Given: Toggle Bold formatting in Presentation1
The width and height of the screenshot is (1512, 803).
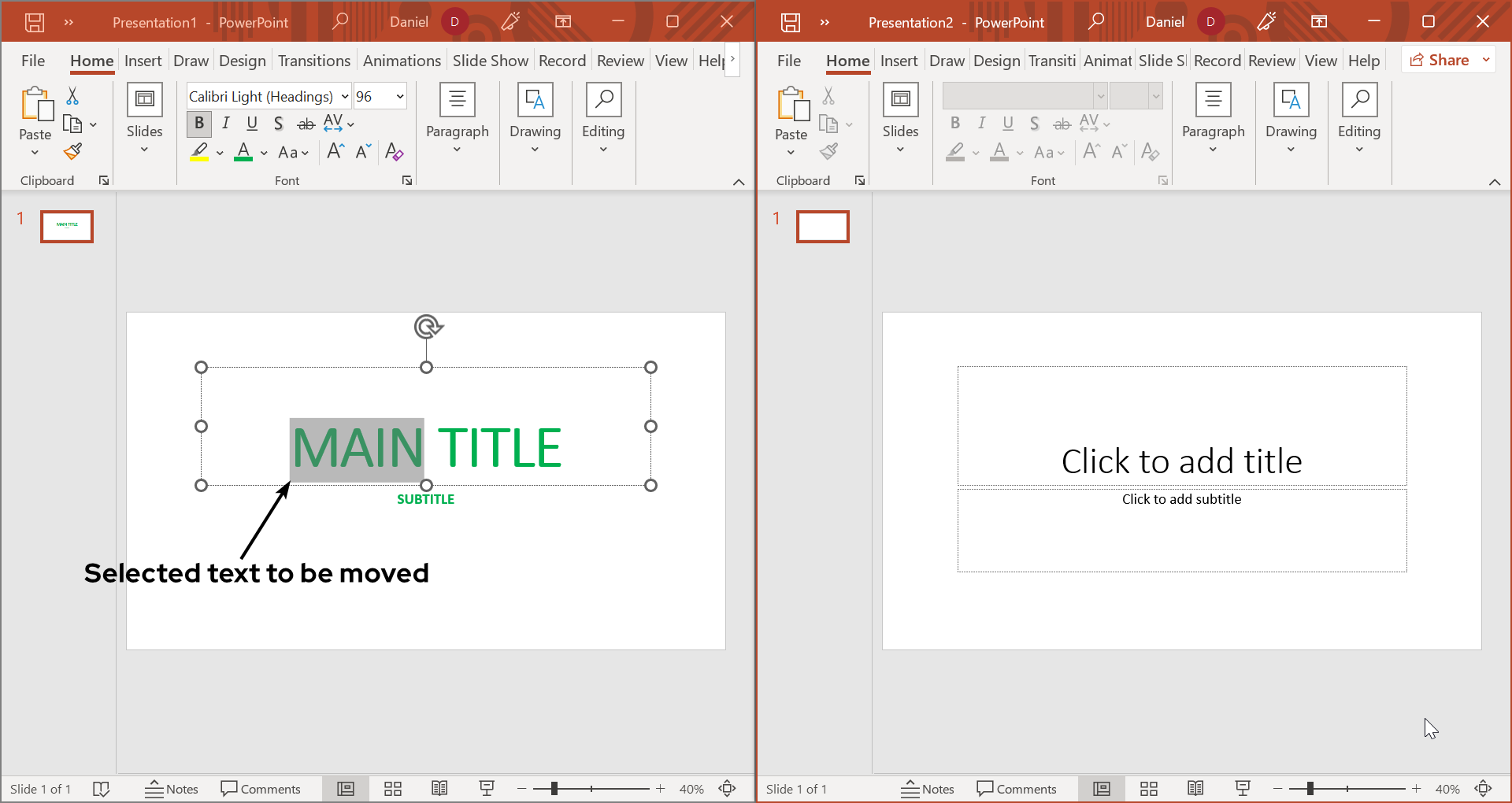Looking at the screenshot, I should 199,124.
